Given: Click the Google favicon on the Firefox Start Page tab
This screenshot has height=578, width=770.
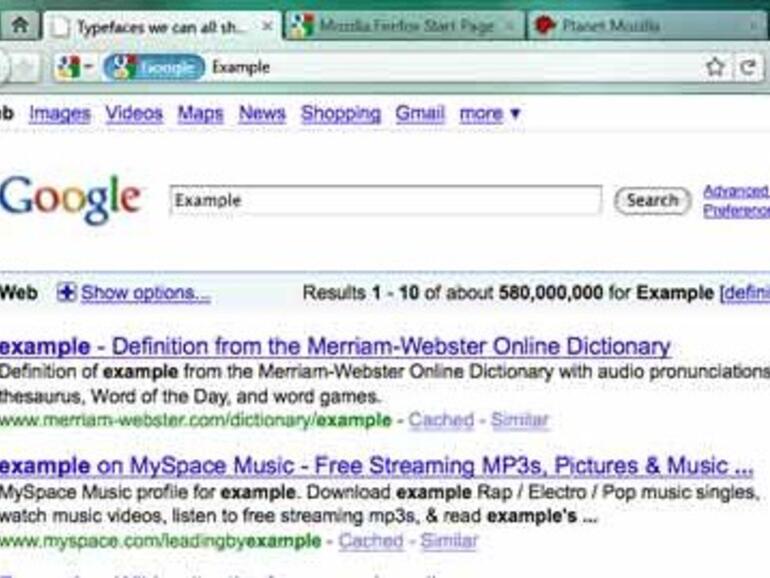Looking at the screenshot, I should tap(302, 26).
